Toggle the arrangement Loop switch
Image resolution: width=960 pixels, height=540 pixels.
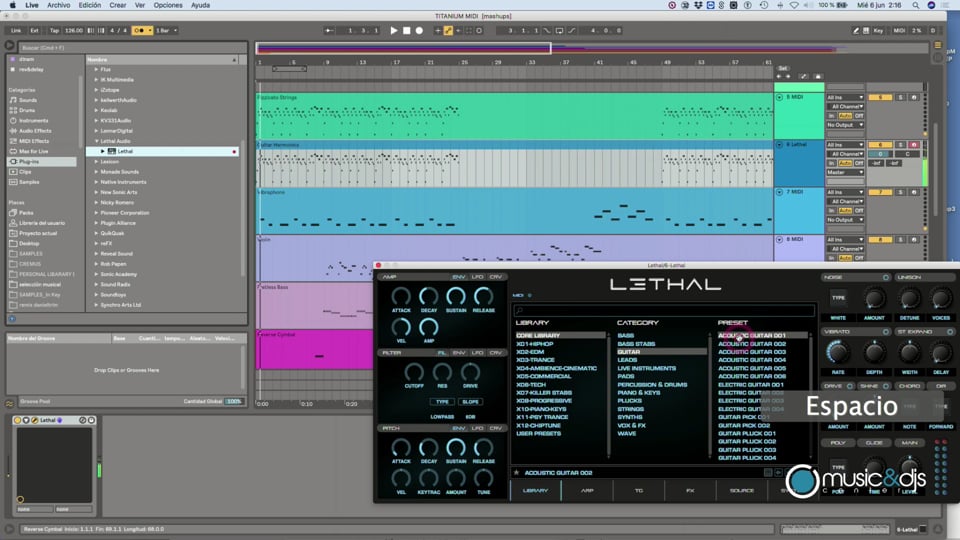(x=559, y=30)
